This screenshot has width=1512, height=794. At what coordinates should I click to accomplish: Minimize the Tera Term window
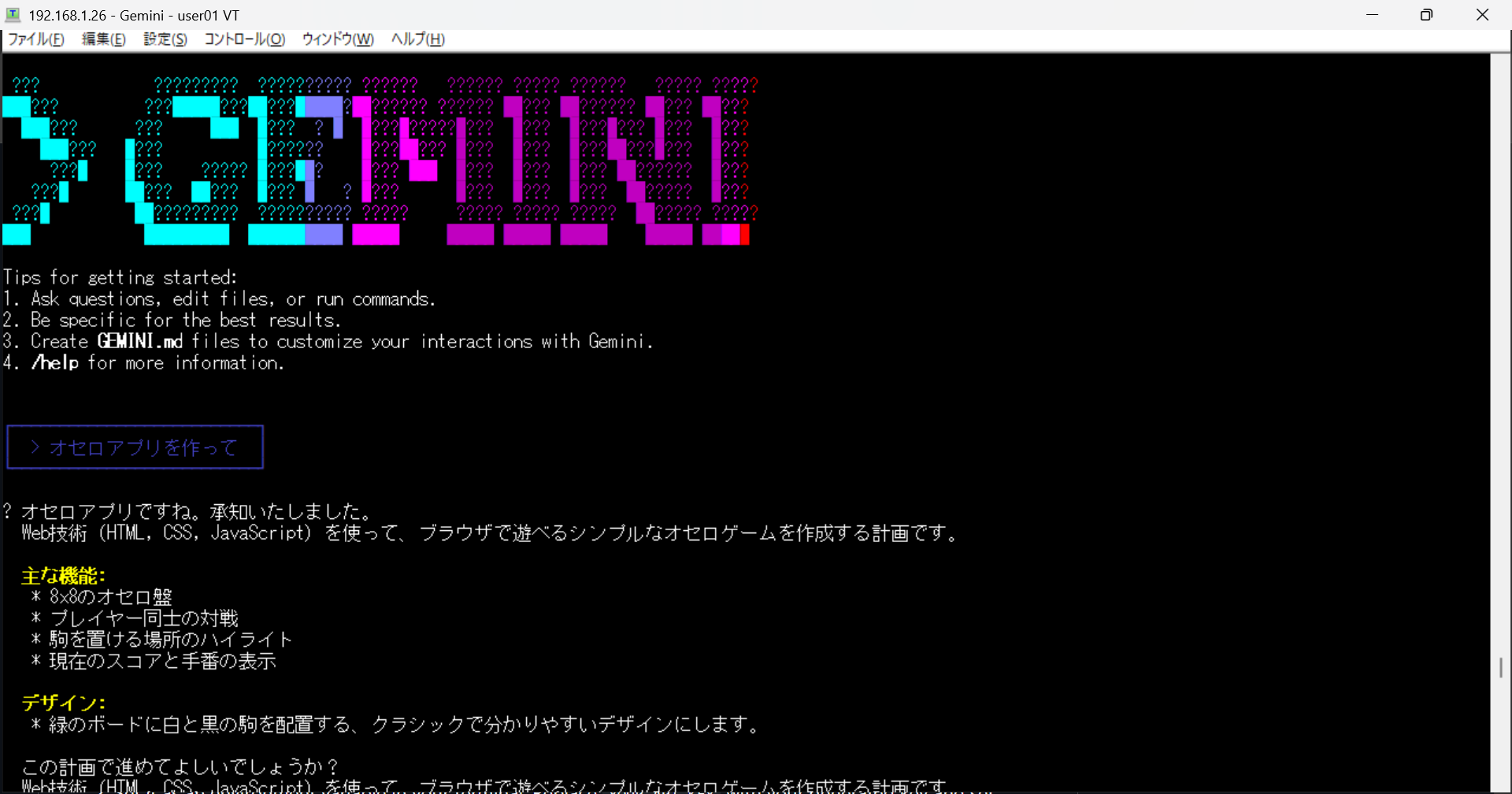click(x=1373, y=15)
